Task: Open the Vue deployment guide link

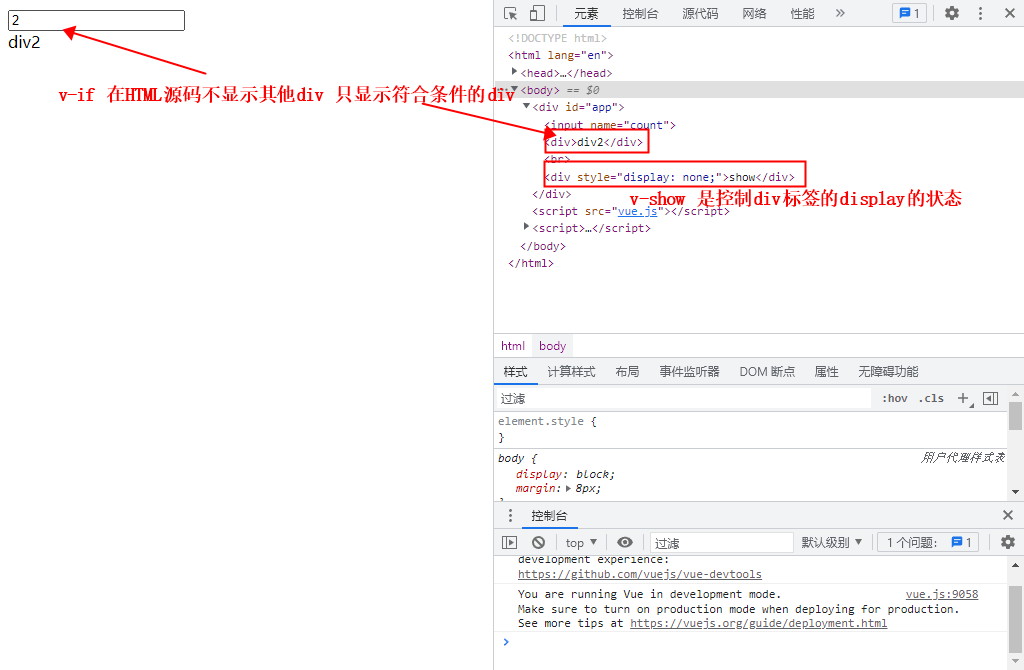Action: 758,624
